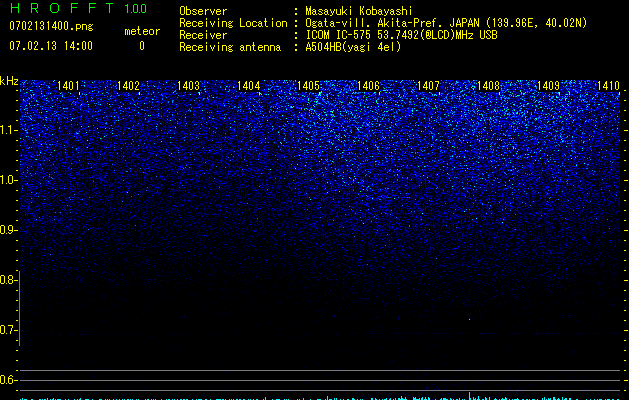Click the 1401 time marker

[x=68, y=86]
